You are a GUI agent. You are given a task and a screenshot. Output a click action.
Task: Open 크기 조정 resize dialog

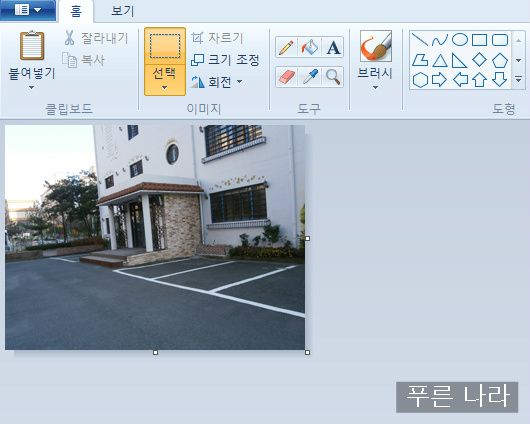pyautogui.click(x=225, y=60)
